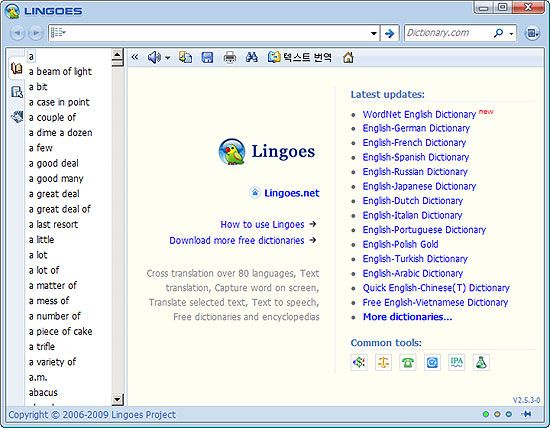Click the print icon
Screen dimensions: 550x428
[x=230, y=57]
